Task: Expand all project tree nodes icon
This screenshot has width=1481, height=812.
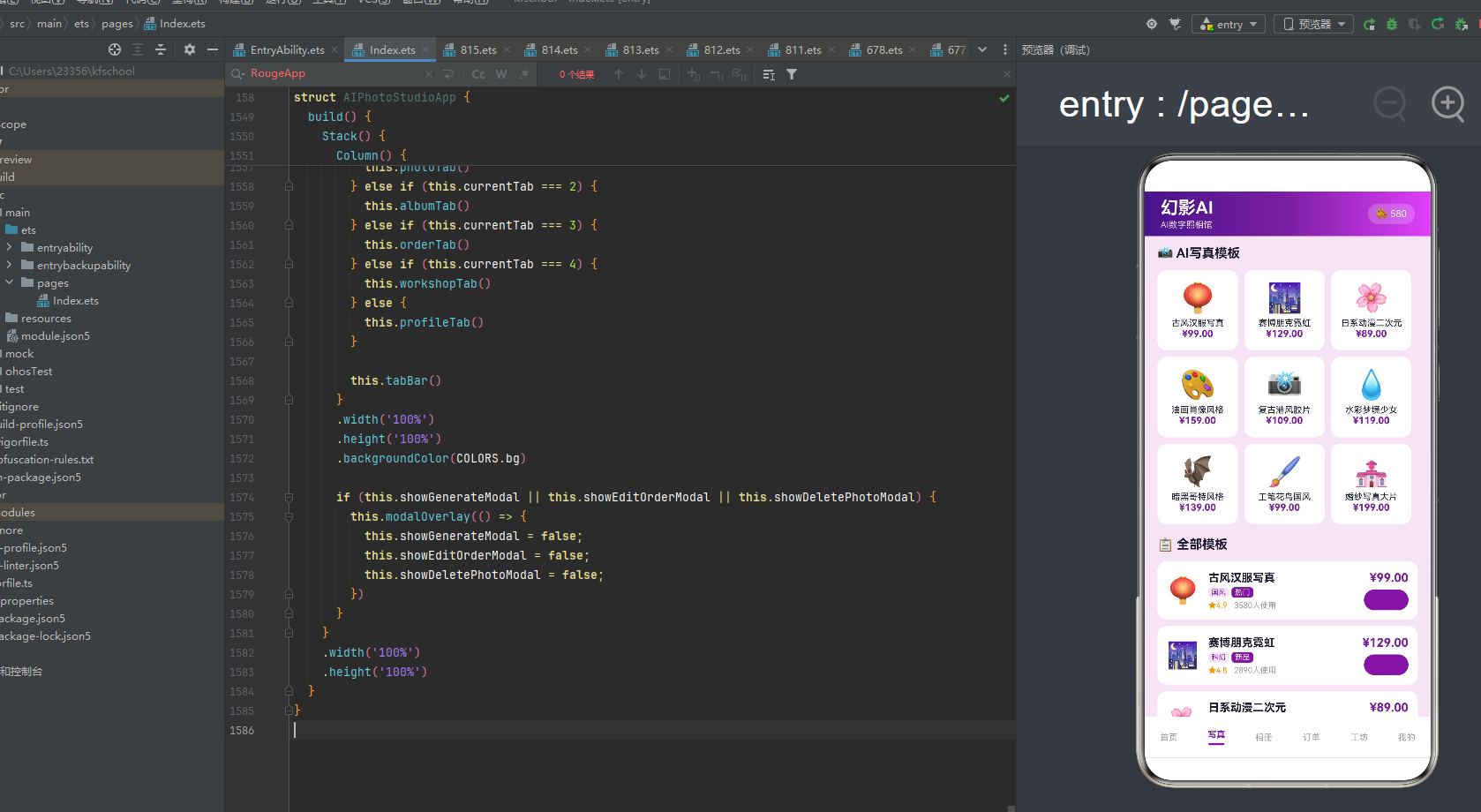Action: coord(138,49)
